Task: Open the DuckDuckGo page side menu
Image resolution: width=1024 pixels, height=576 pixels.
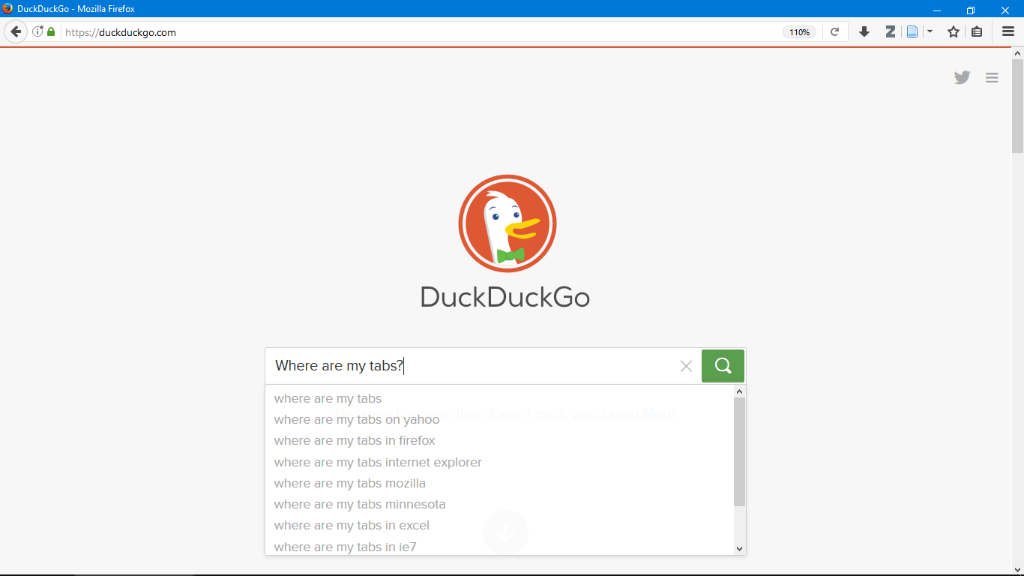Action: coord(992,78)
